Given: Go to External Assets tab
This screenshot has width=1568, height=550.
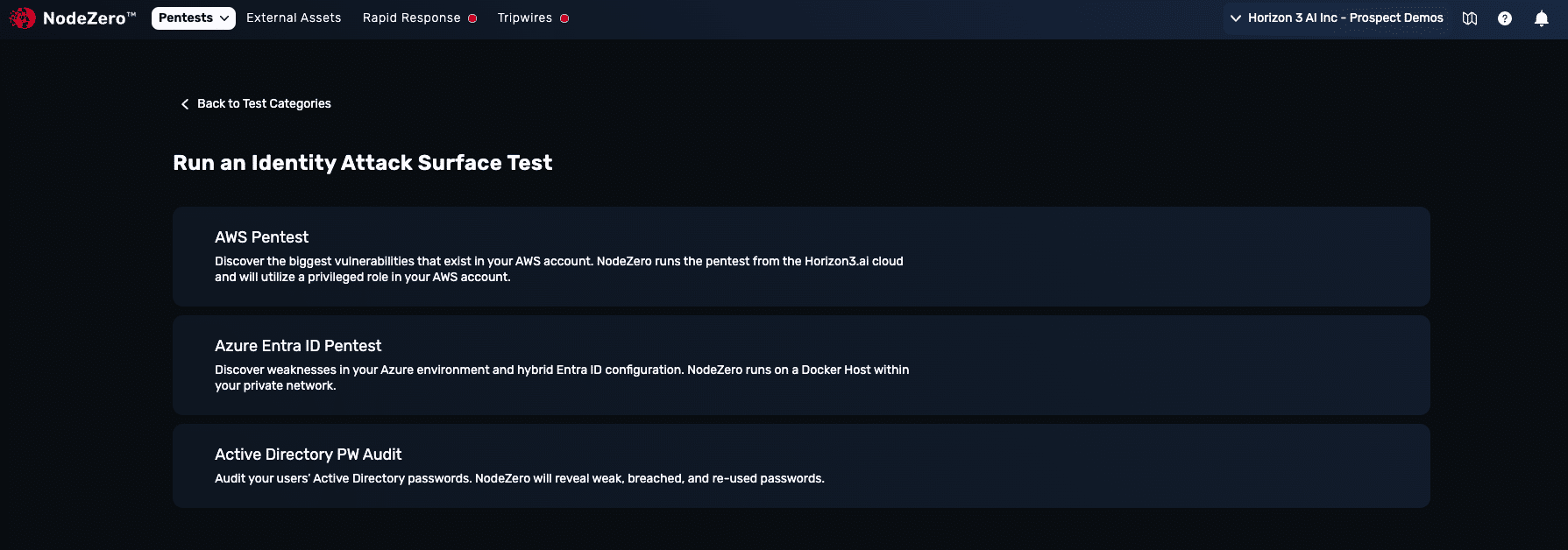Looking at the screenshot, I should pos(294,18).
